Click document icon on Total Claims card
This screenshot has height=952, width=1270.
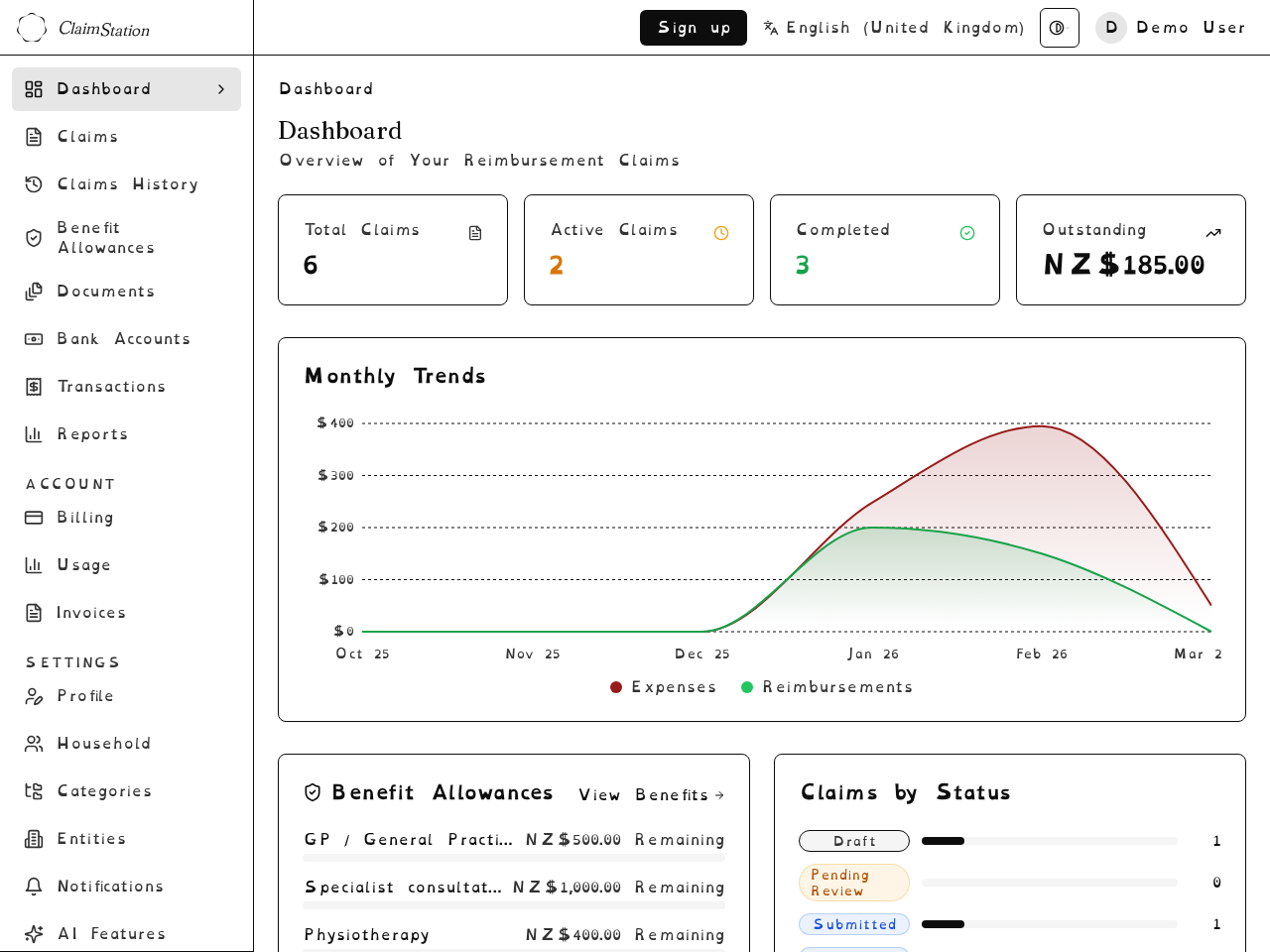click(x=475, y=233)
